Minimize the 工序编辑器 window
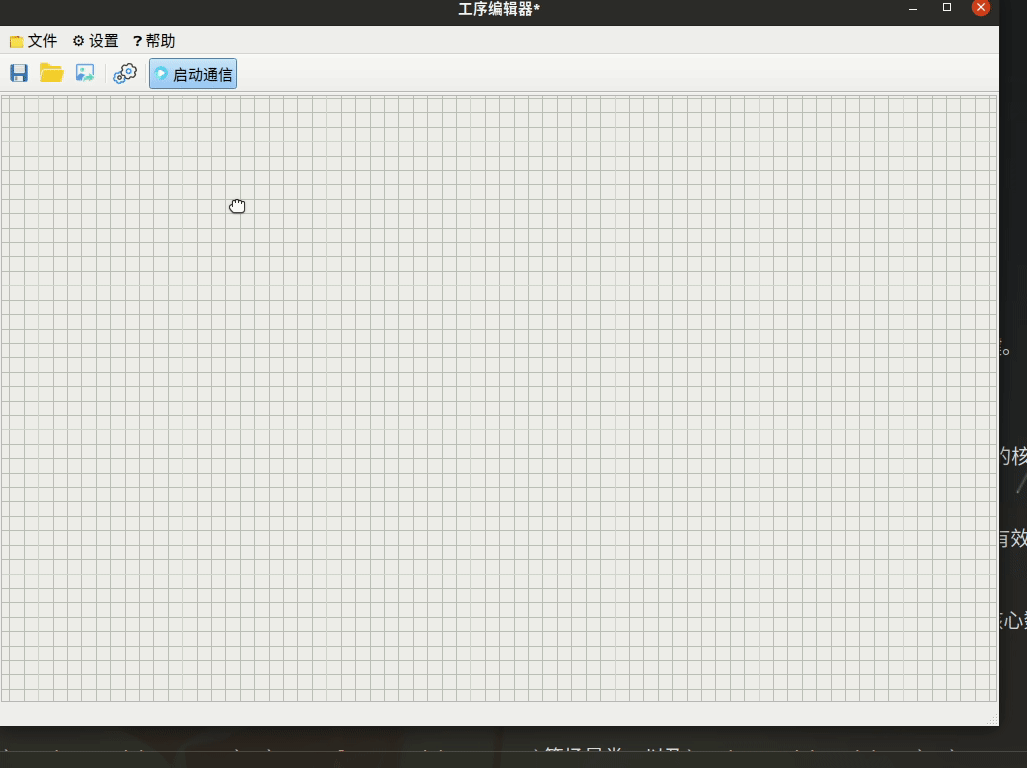The image size is (1027, 768). (913, 9)
